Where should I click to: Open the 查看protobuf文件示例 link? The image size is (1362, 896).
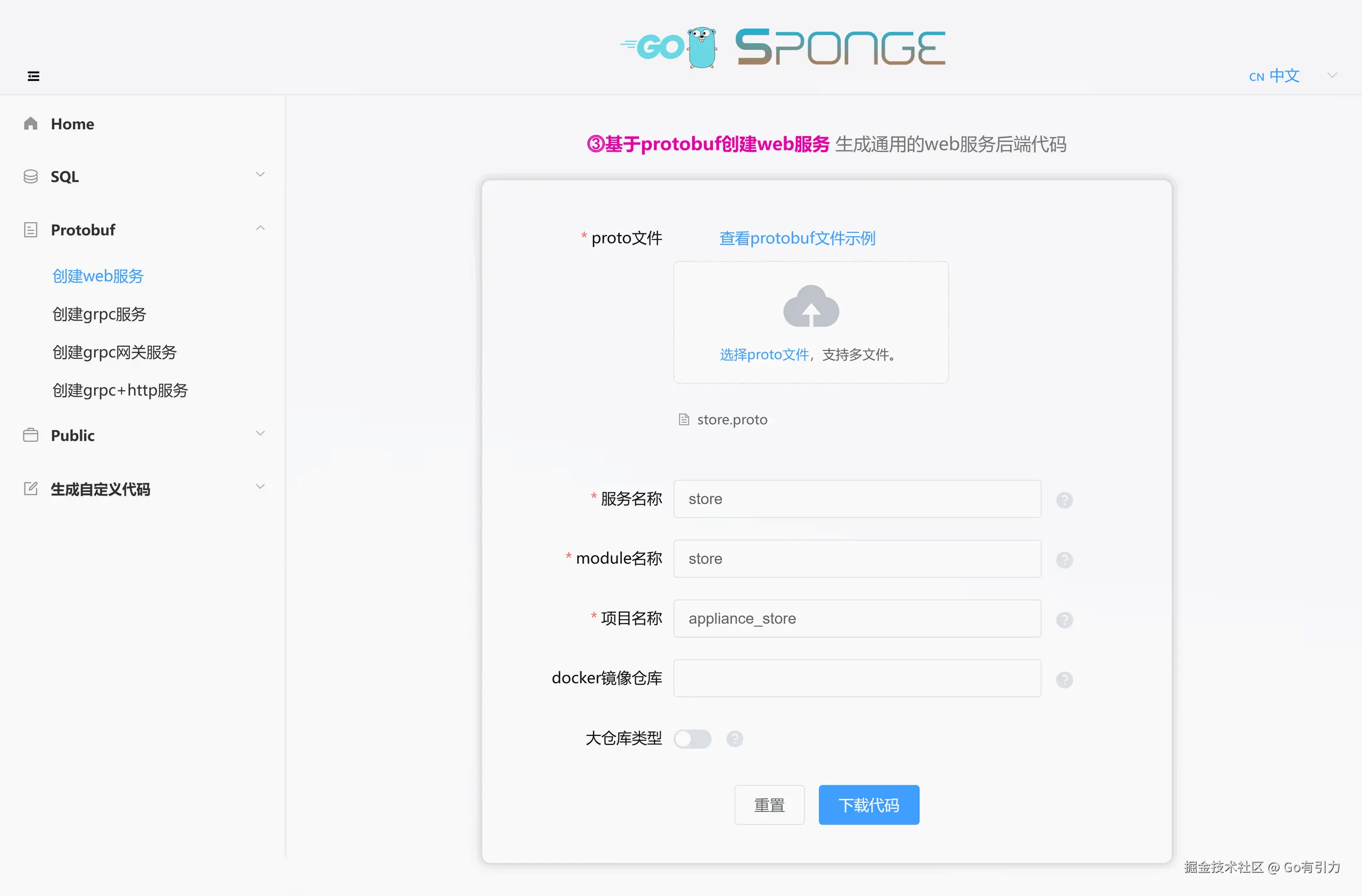tap(796, 238)
